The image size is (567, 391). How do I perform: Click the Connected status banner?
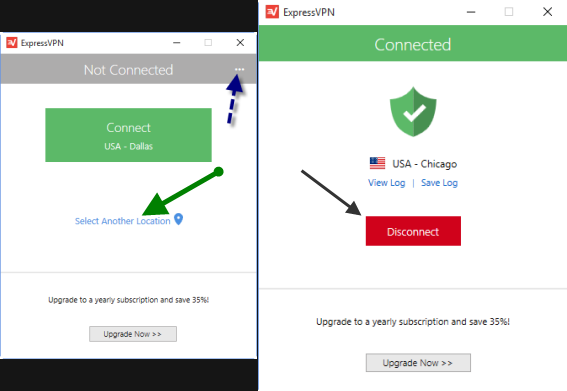pyautogui.click(x=413, y=43)
